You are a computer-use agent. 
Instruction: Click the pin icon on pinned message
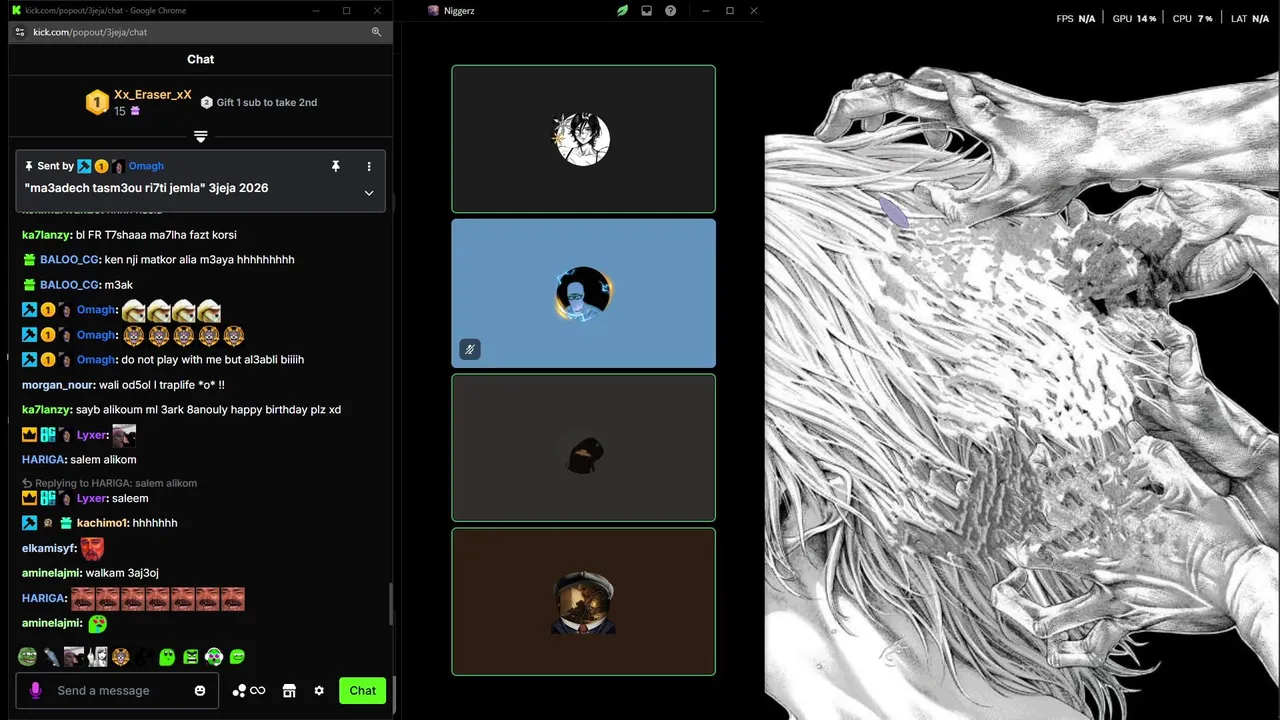pos(336,166)
